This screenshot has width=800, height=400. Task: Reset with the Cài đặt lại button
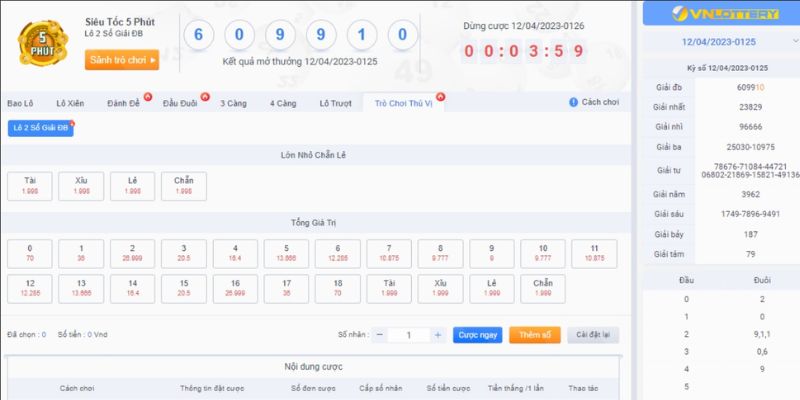click(x=593, y=335)
